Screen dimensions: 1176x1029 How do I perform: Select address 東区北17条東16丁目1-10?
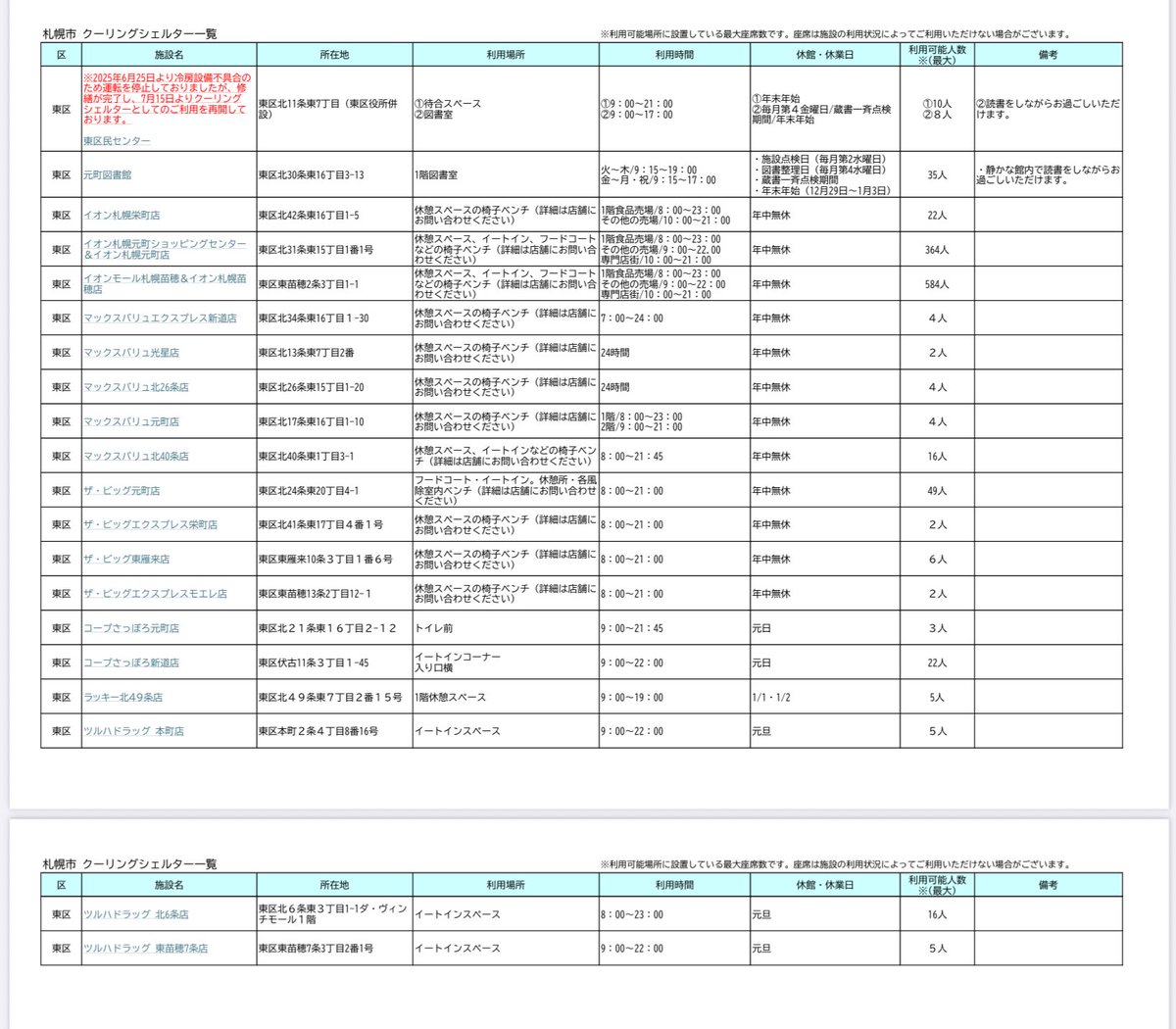click(312, 421)
